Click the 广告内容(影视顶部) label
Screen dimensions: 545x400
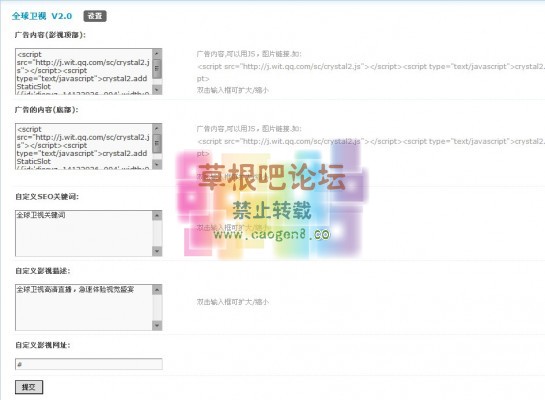(50, 35)
